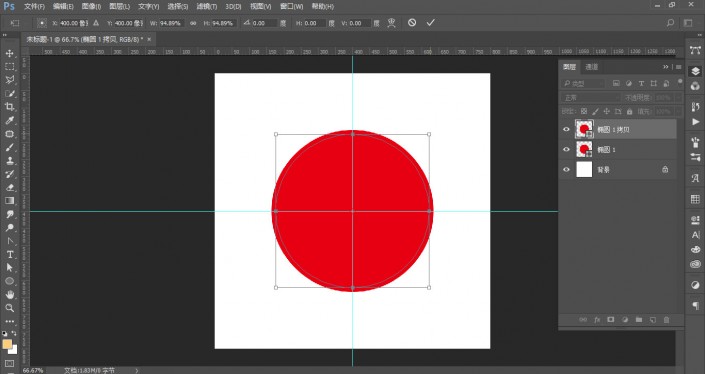Cancel the transform with the circle-slash icon
705x374 pixels.
tap(412, 22)
